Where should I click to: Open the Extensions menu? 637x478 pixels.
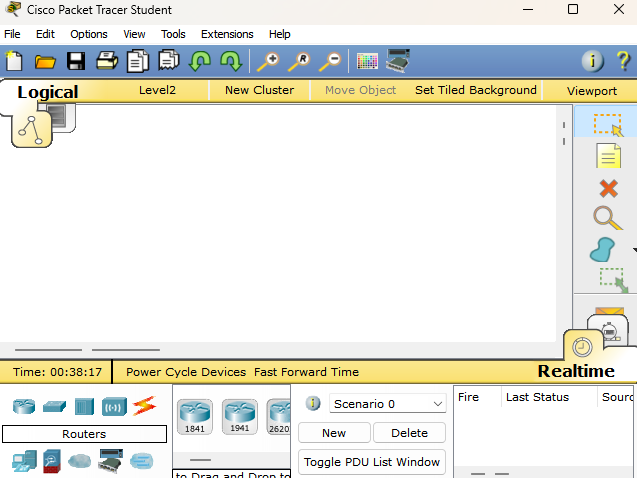coord(227,34)
